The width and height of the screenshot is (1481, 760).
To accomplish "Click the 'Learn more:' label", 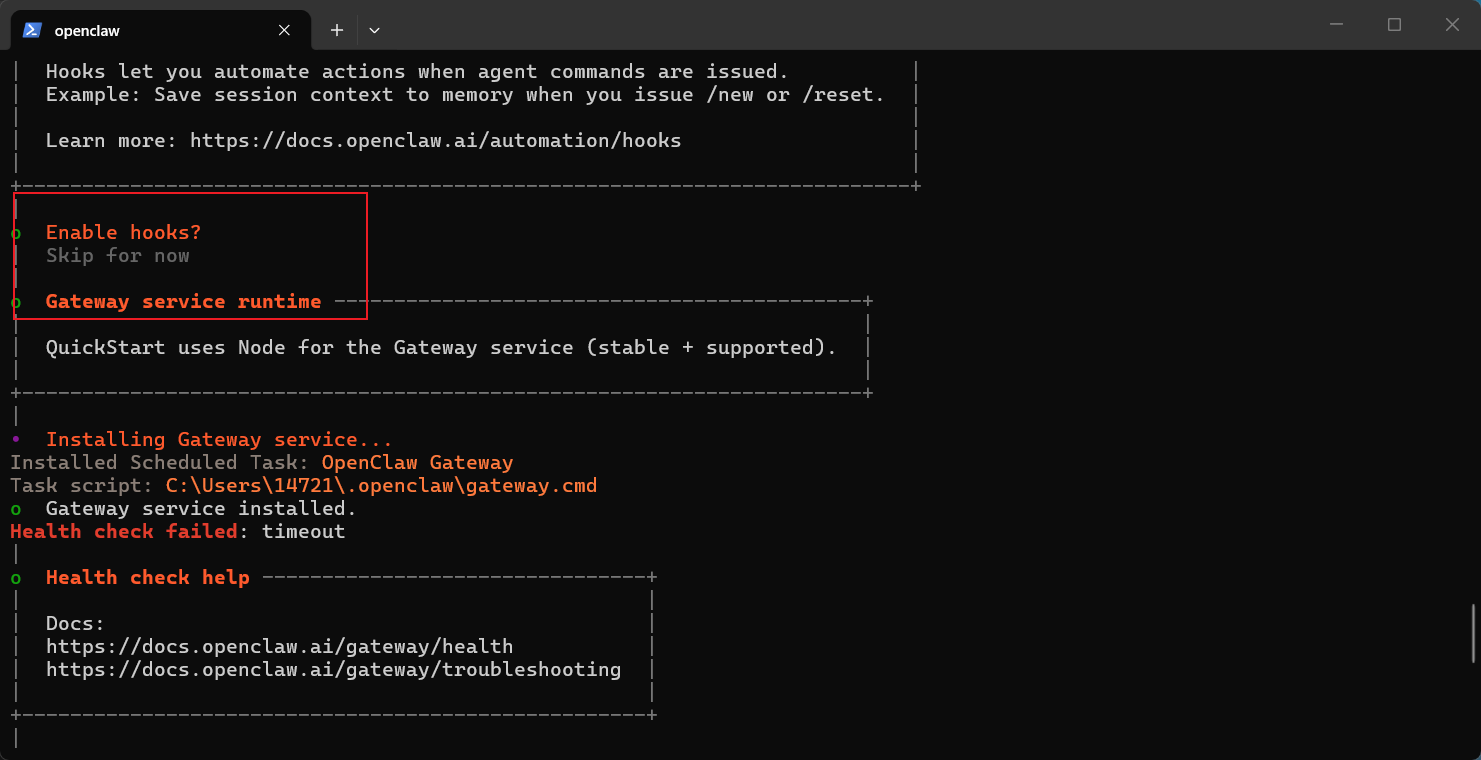I will [111, 140].
